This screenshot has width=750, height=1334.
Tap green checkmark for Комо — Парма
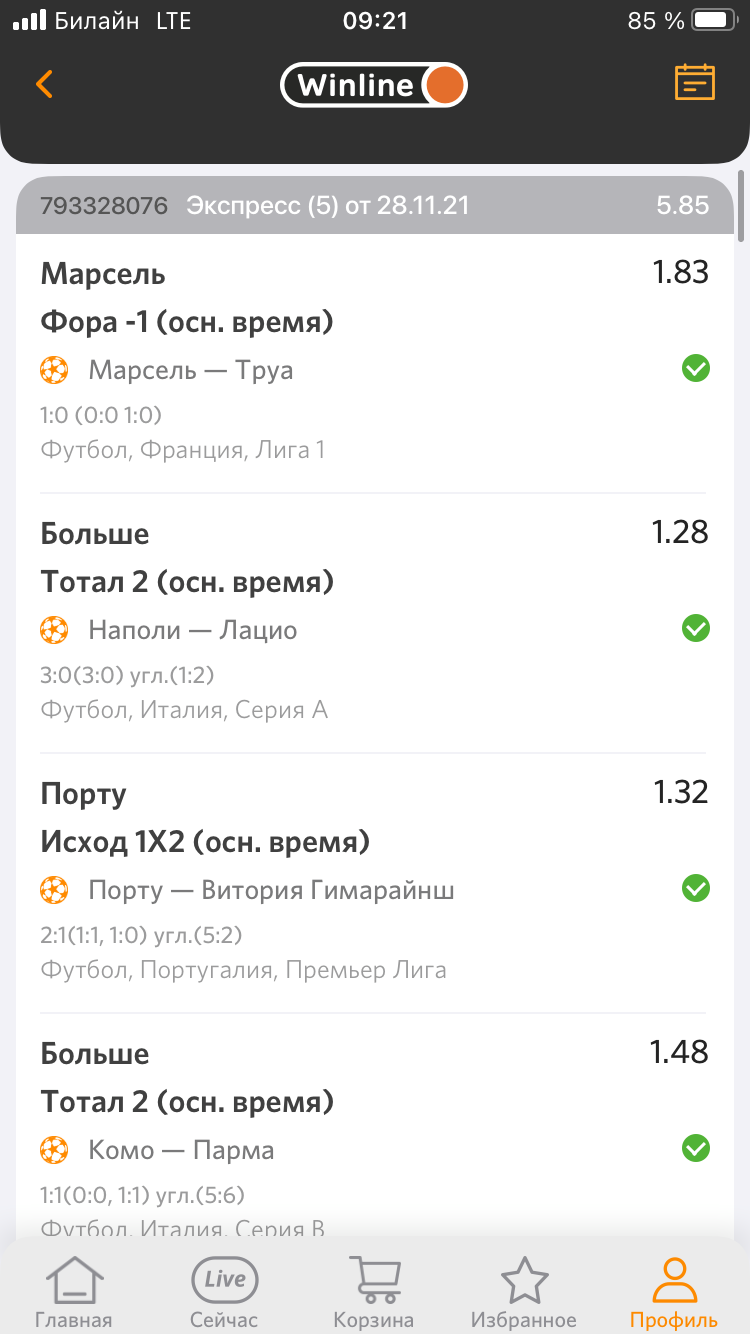695,1149
